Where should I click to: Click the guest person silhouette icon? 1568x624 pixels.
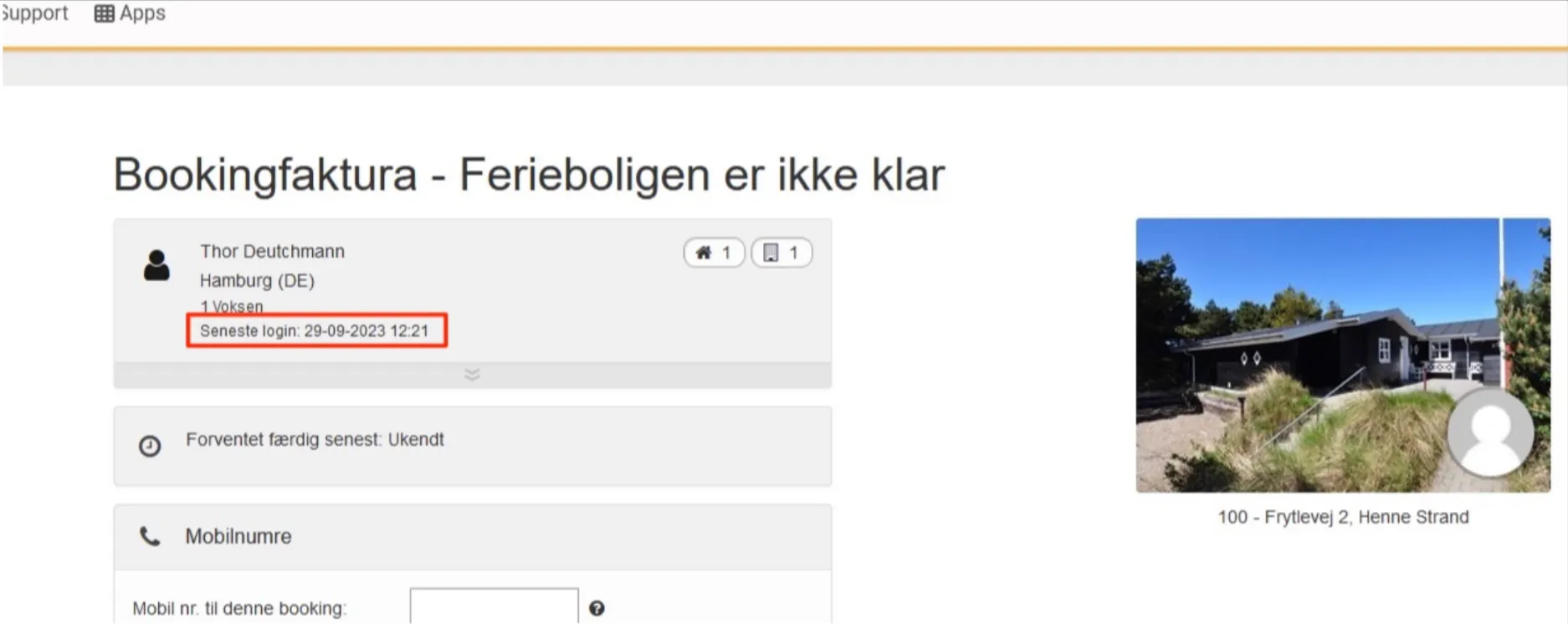click(x=156, y=265)
